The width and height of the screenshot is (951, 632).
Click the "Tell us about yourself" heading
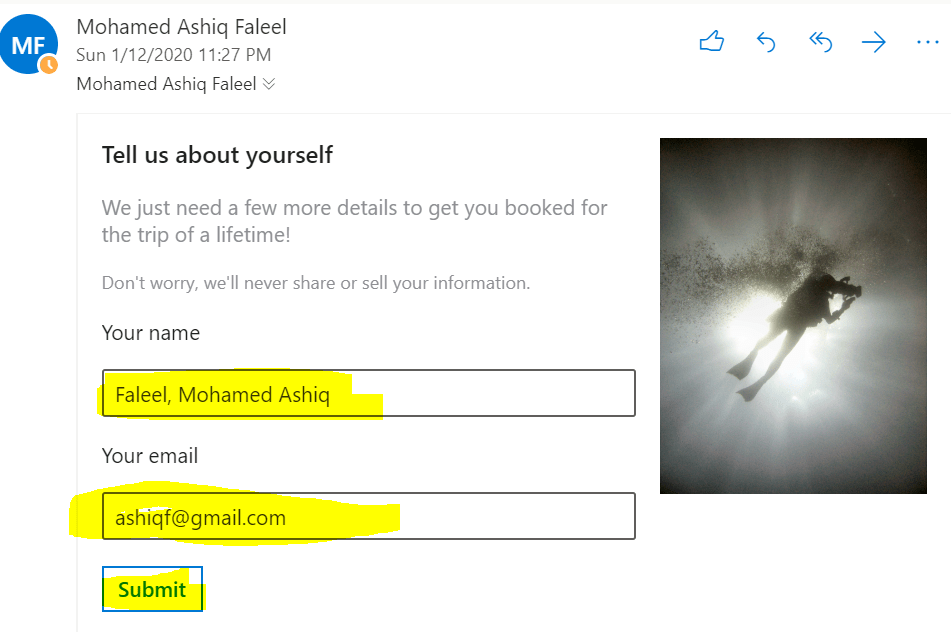[x=217, y=155]
